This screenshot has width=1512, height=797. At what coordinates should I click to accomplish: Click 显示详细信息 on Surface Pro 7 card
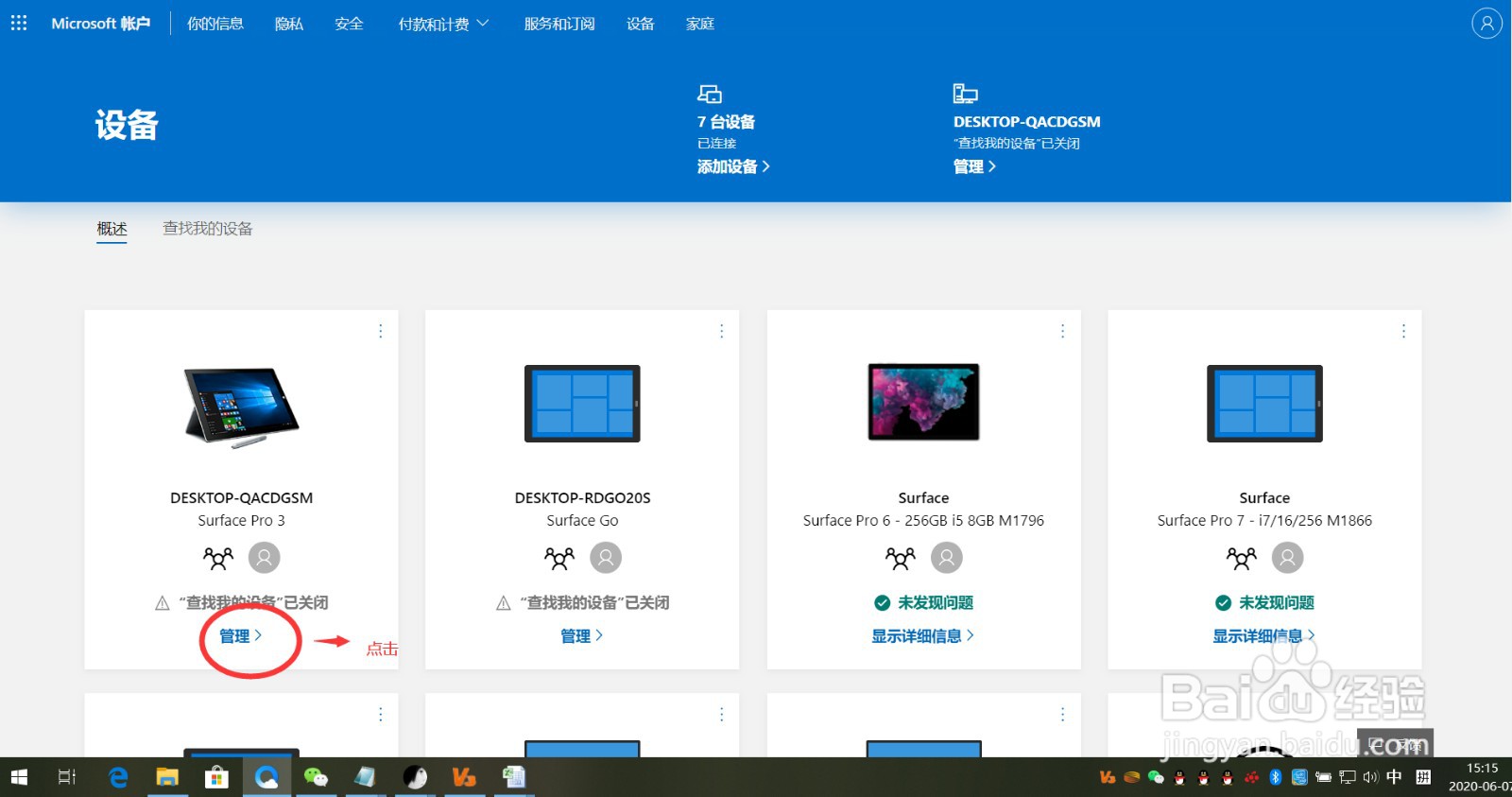click(x=1264, y=636)
